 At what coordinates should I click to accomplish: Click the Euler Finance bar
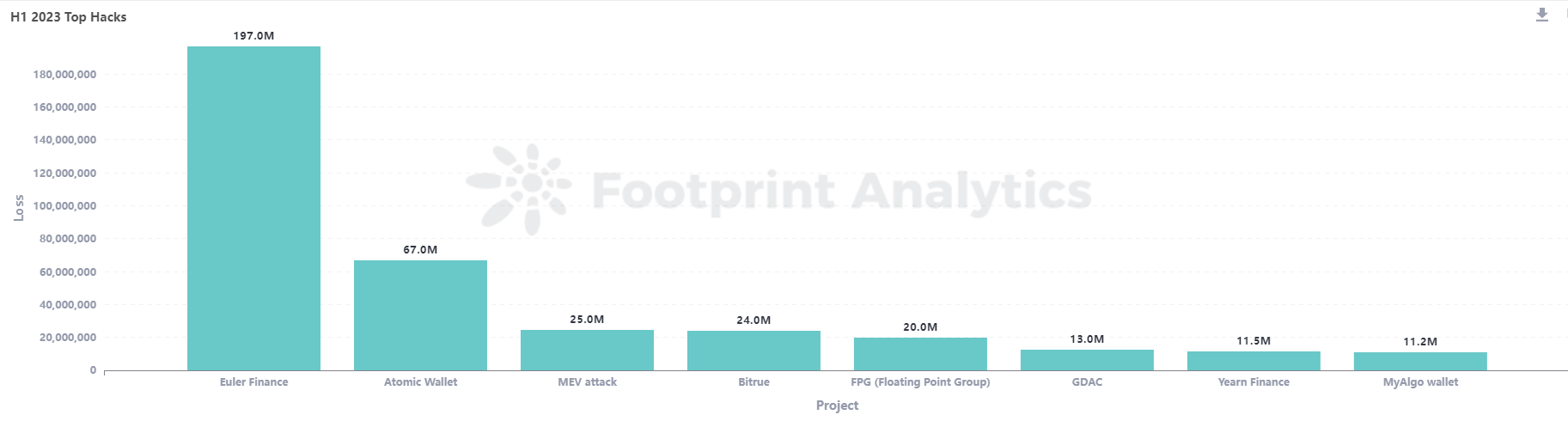253,208
